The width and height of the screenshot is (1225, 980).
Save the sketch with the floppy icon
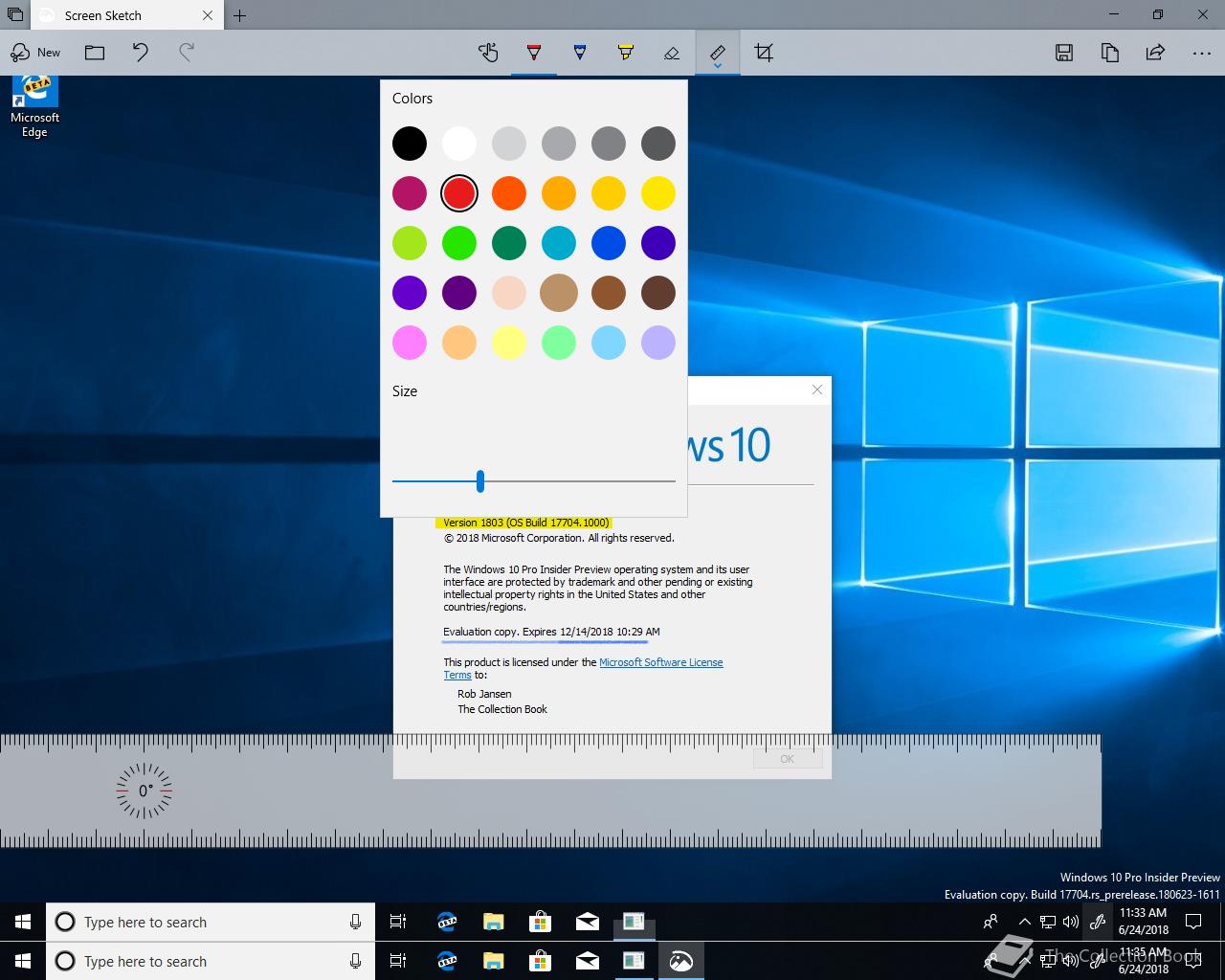coord(1064,53)
